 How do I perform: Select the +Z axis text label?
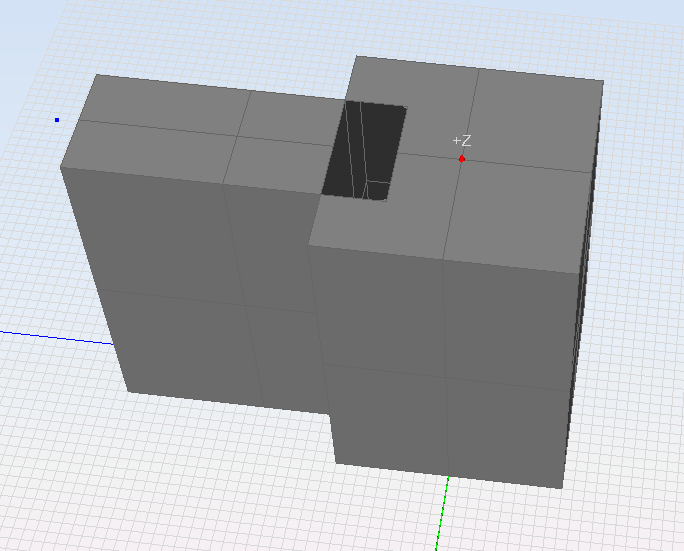coord(461,141)
